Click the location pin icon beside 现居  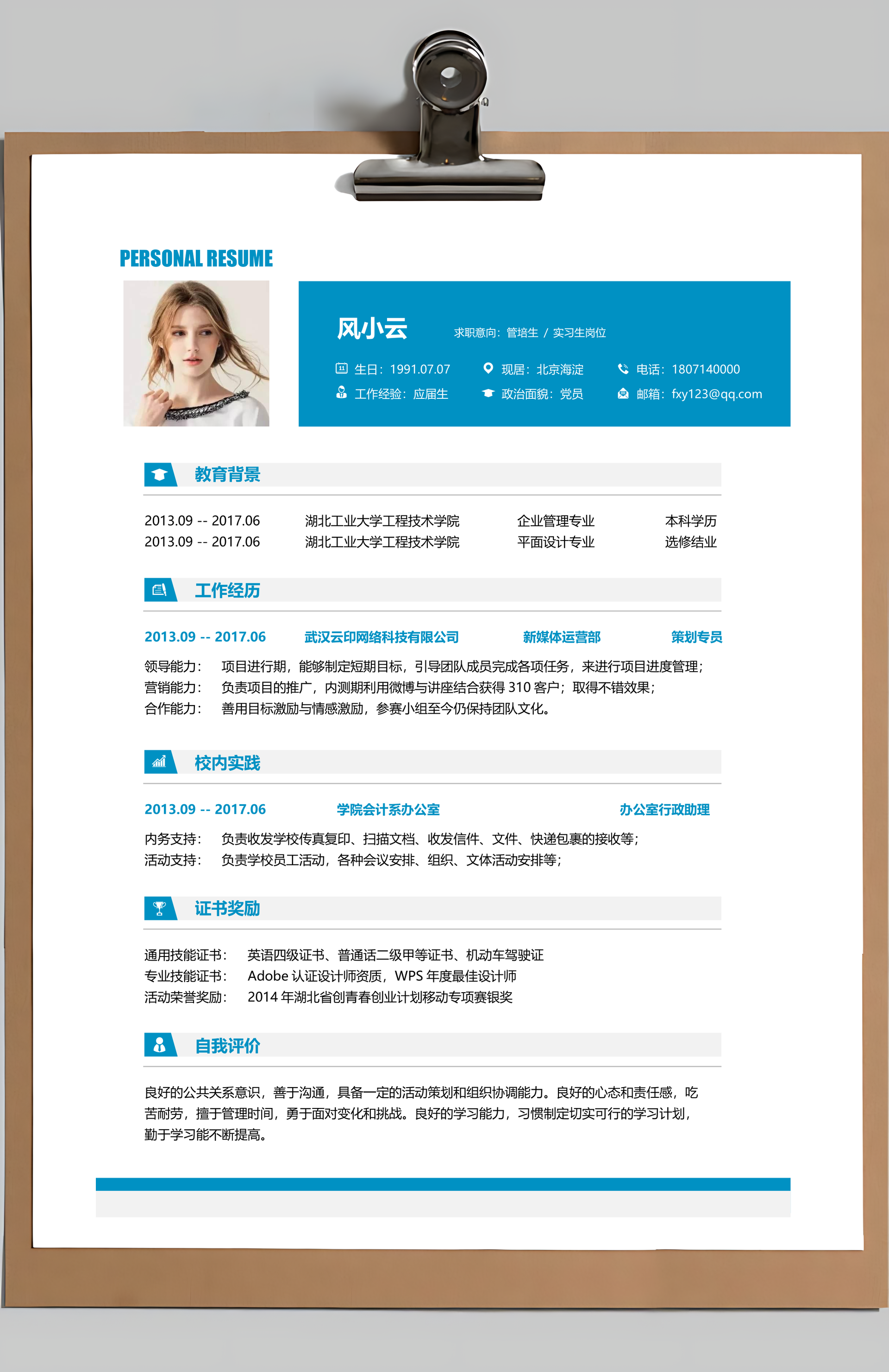pyautogui.click(x=488, y=368)
